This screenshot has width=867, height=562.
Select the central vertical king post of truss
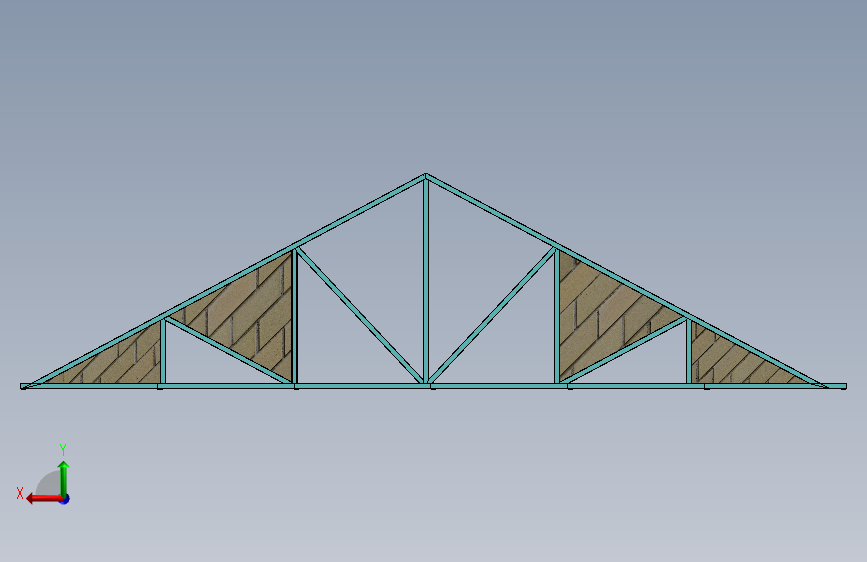point(426,281)
